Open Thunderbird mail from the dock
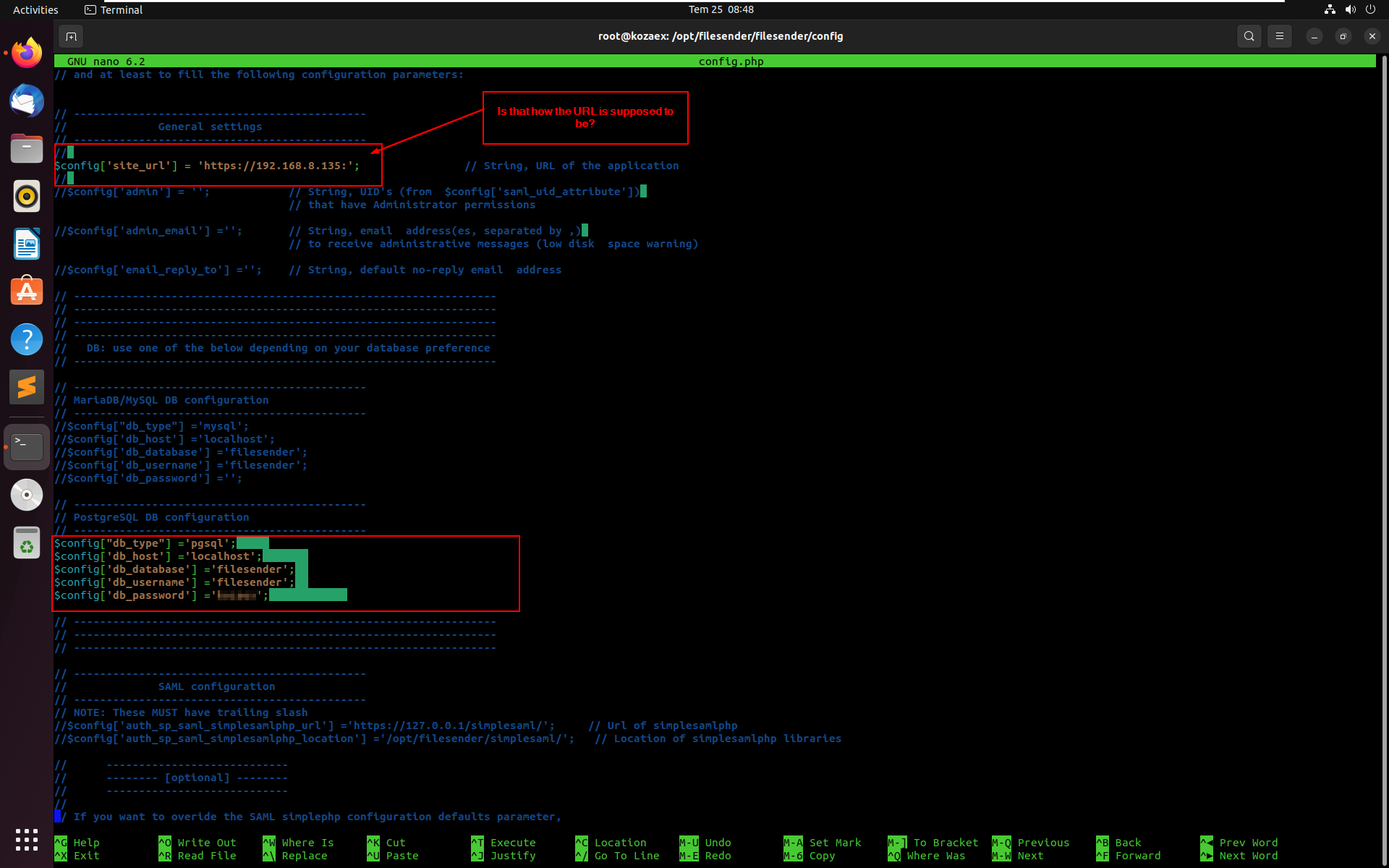 [x=26, y=101]
